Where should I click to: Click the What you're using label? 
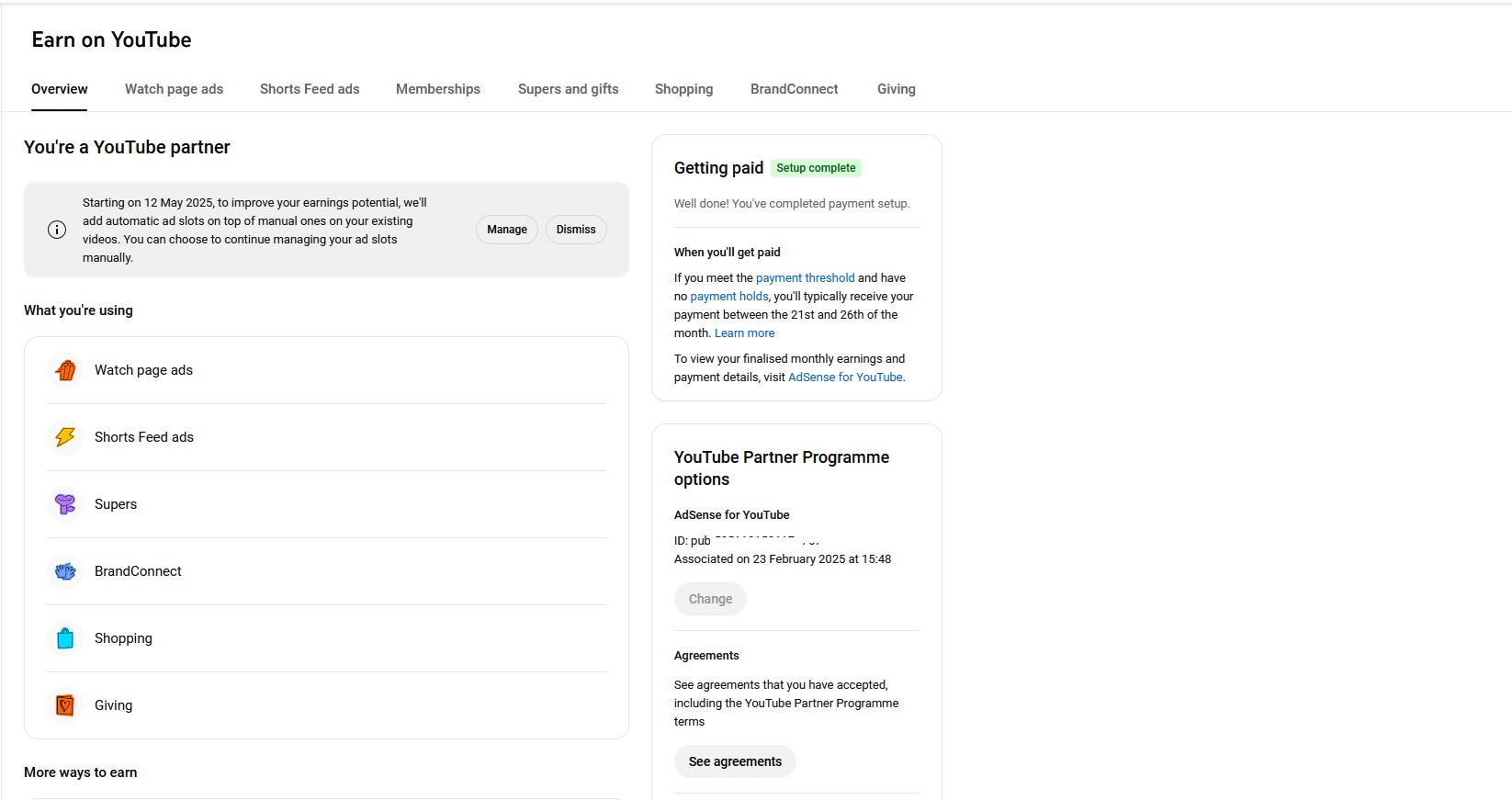(x=78, y=310)
